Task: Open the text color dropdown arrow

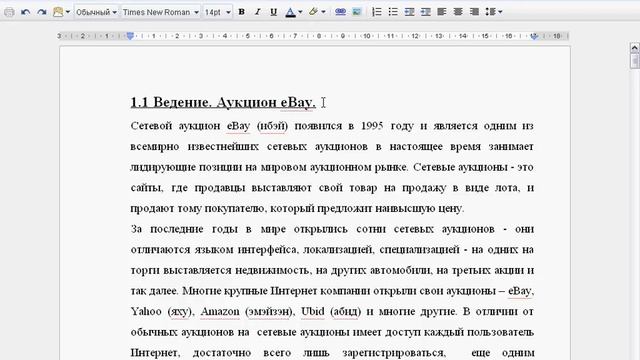Action: 300,12
